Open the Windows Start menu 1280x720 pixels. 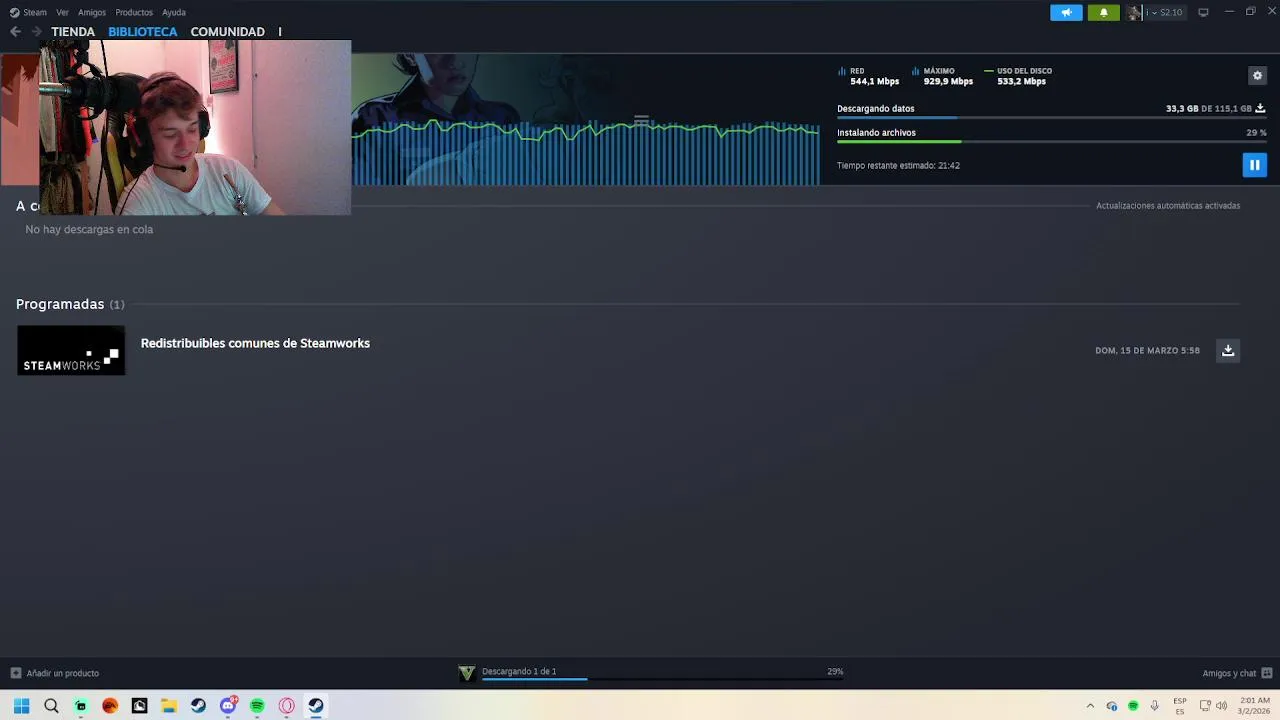click(21, 706)
